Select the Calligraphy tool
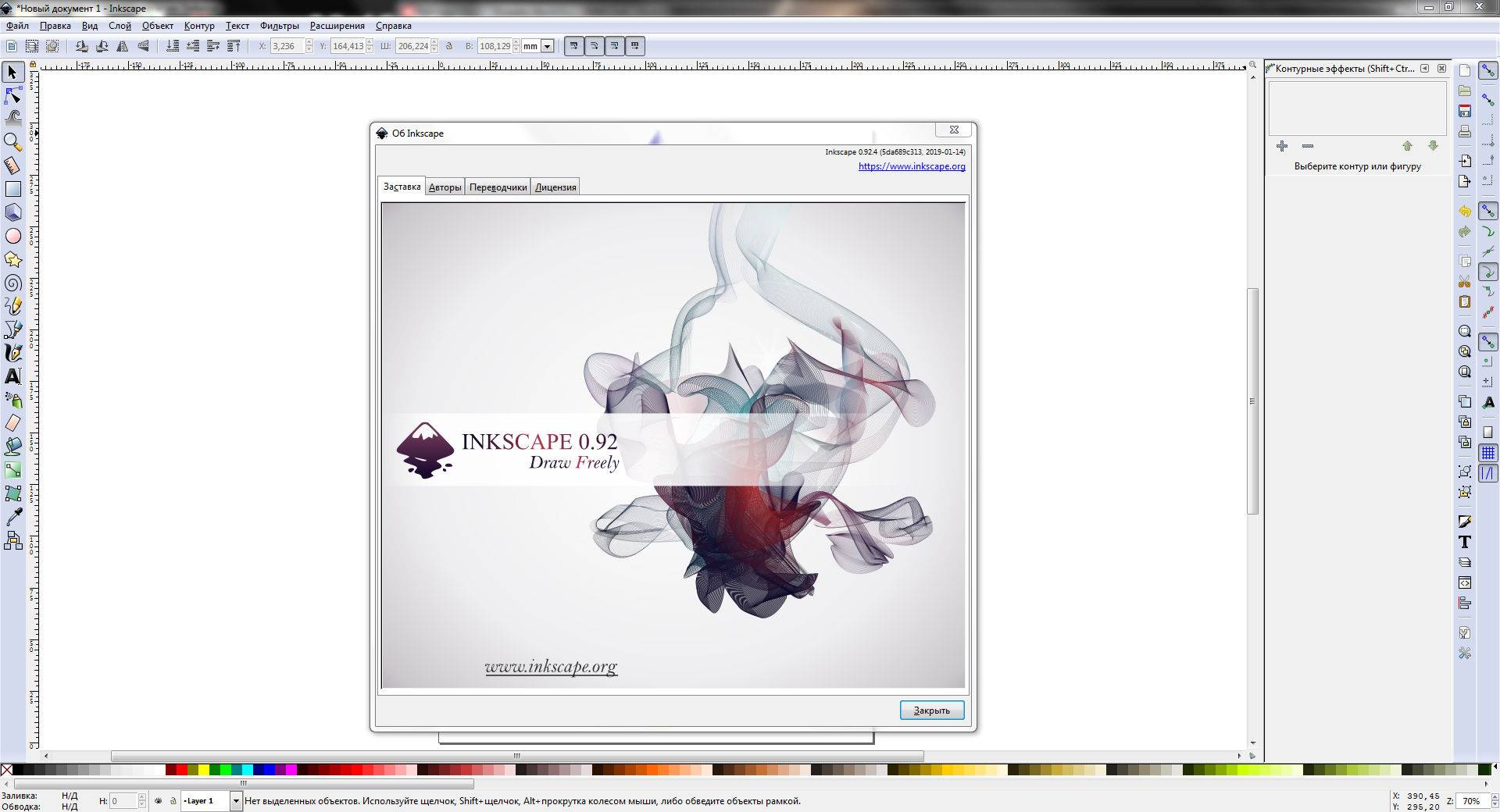Viewport: 1500px width, 812px height. click(x=12, y=353)
